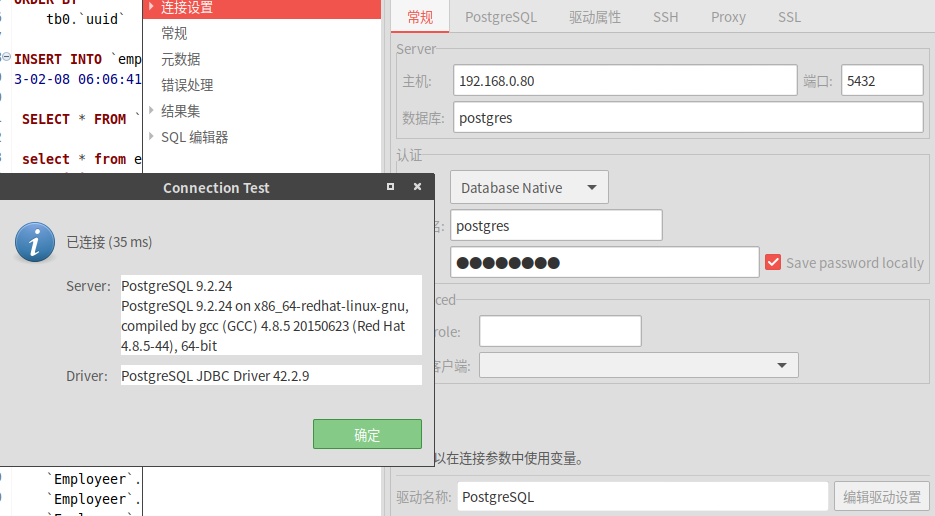Image resolution: width=935 pixels, height=516 pixels.
Task: Click the Server version text PostgreSQL 9.2.24
Action: click(177, 286)
